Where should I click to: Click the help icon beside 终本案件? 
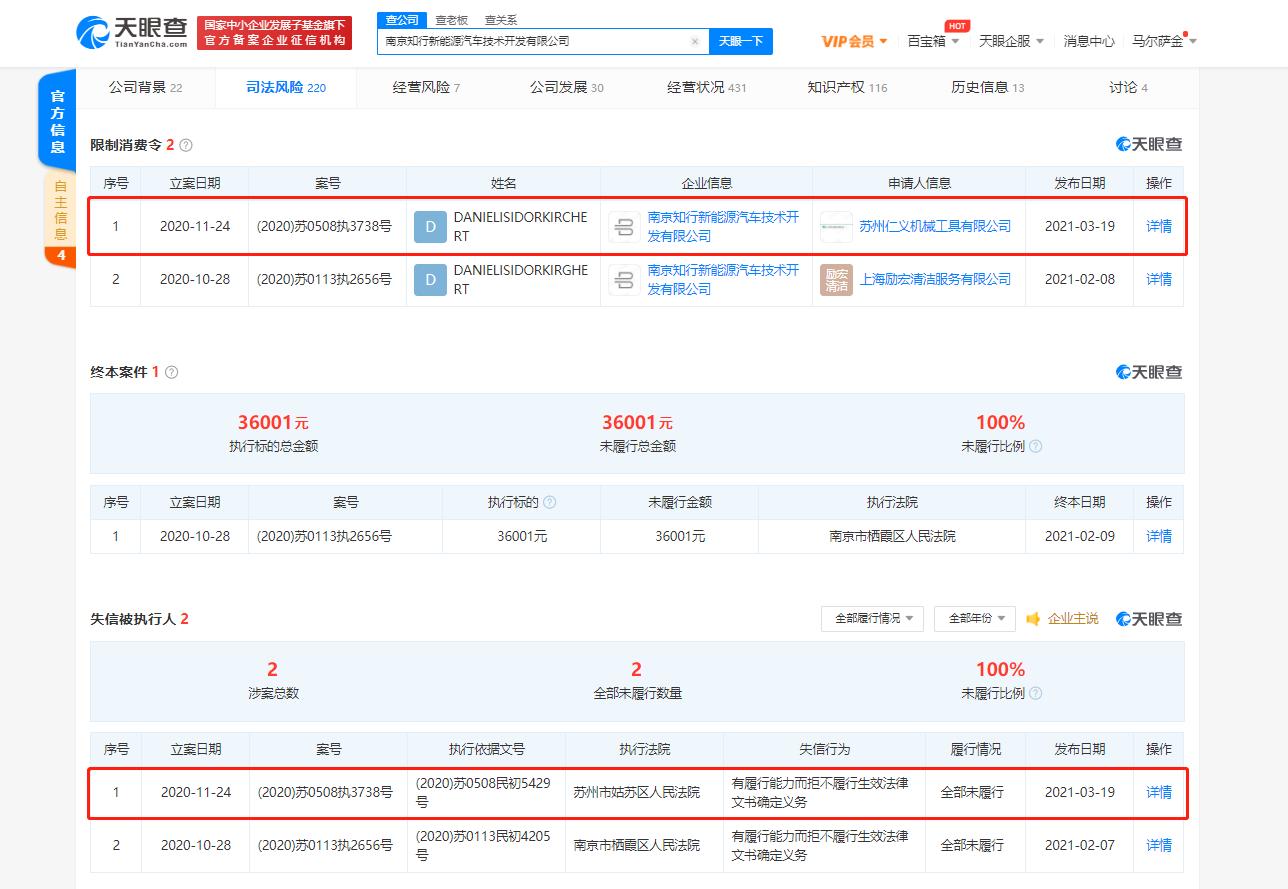pos(172,372)
